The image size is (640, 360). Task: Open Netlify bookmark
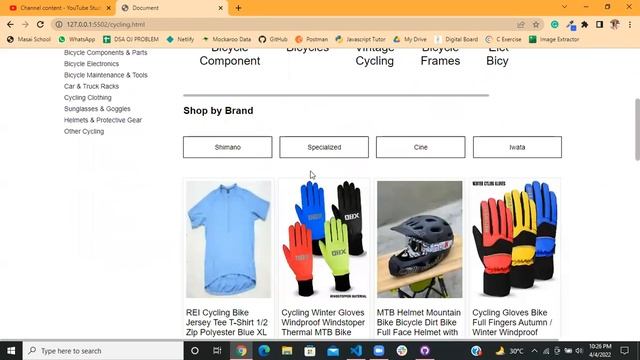coord(180,39)
